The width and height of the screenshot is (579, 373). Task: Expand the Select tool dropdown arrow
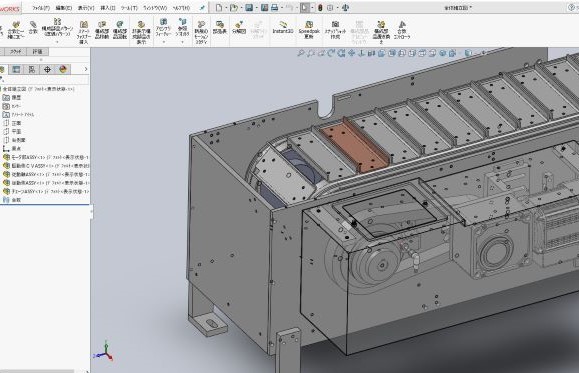(x=312, y=8)
